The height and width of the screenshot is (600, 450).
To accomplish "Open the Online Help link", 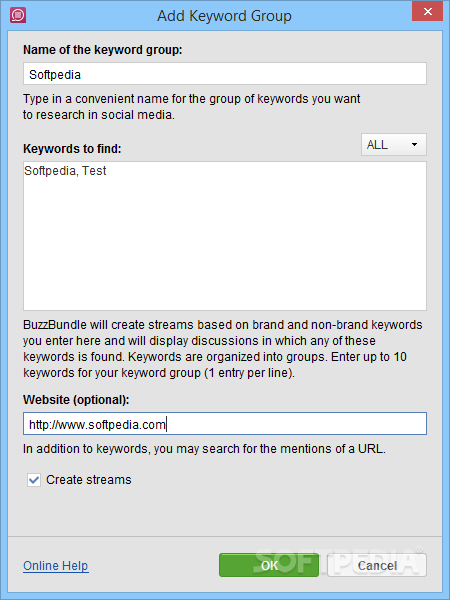I will pos(56,566).
